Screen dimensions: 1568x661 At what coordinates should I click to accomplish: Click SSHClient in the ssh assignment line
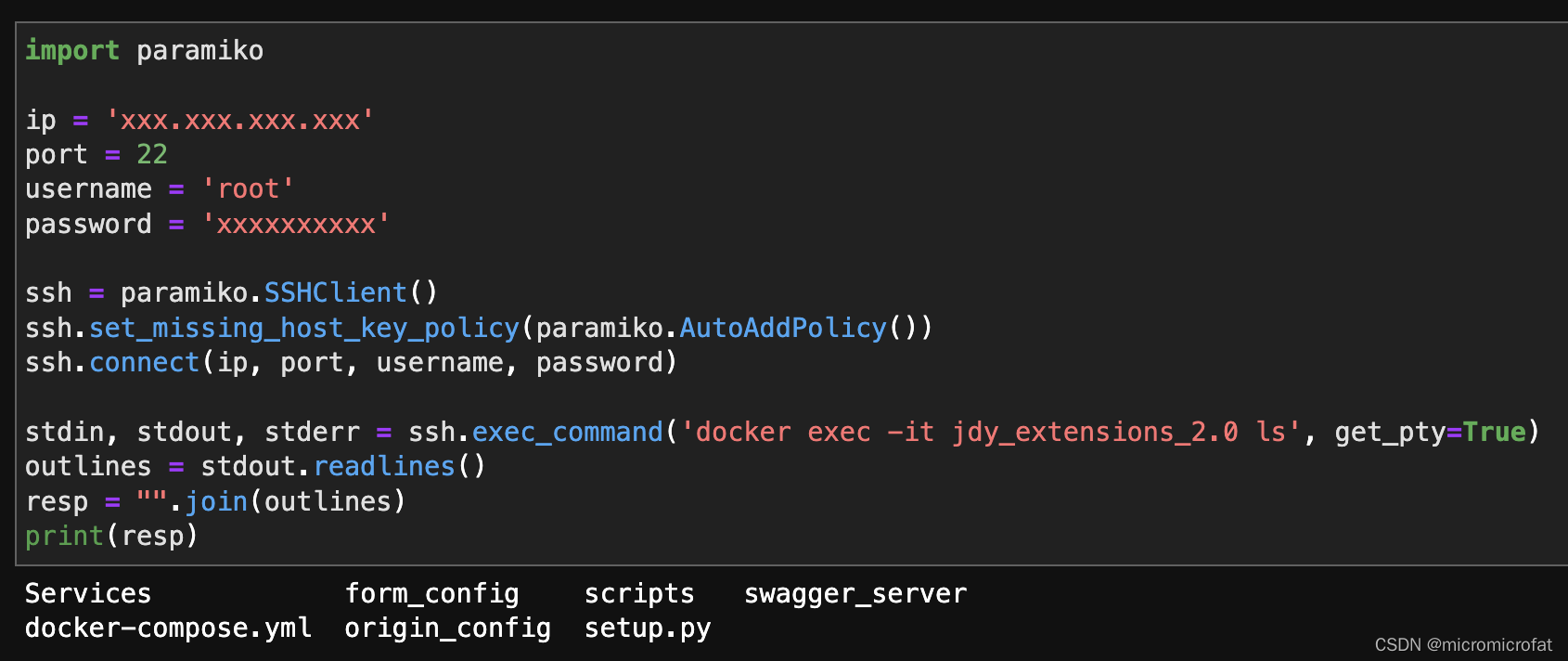tap(336, 293)
